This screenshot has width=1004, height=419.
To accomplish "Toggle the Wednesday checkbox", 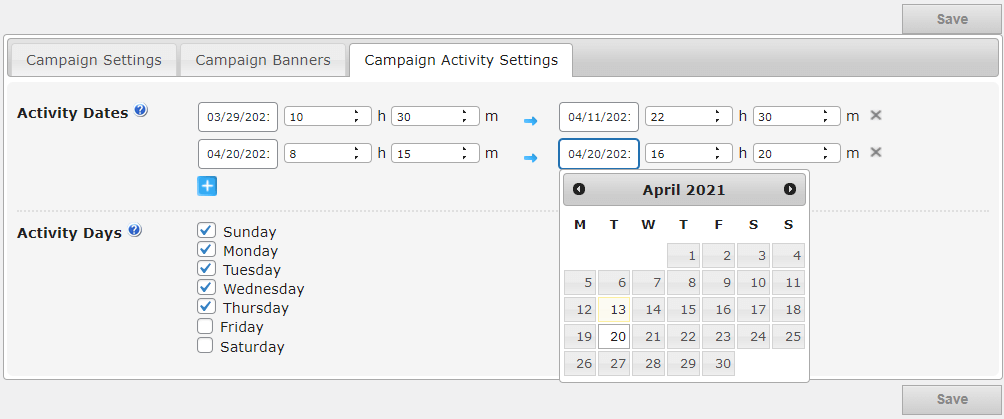I will [207, 288].
